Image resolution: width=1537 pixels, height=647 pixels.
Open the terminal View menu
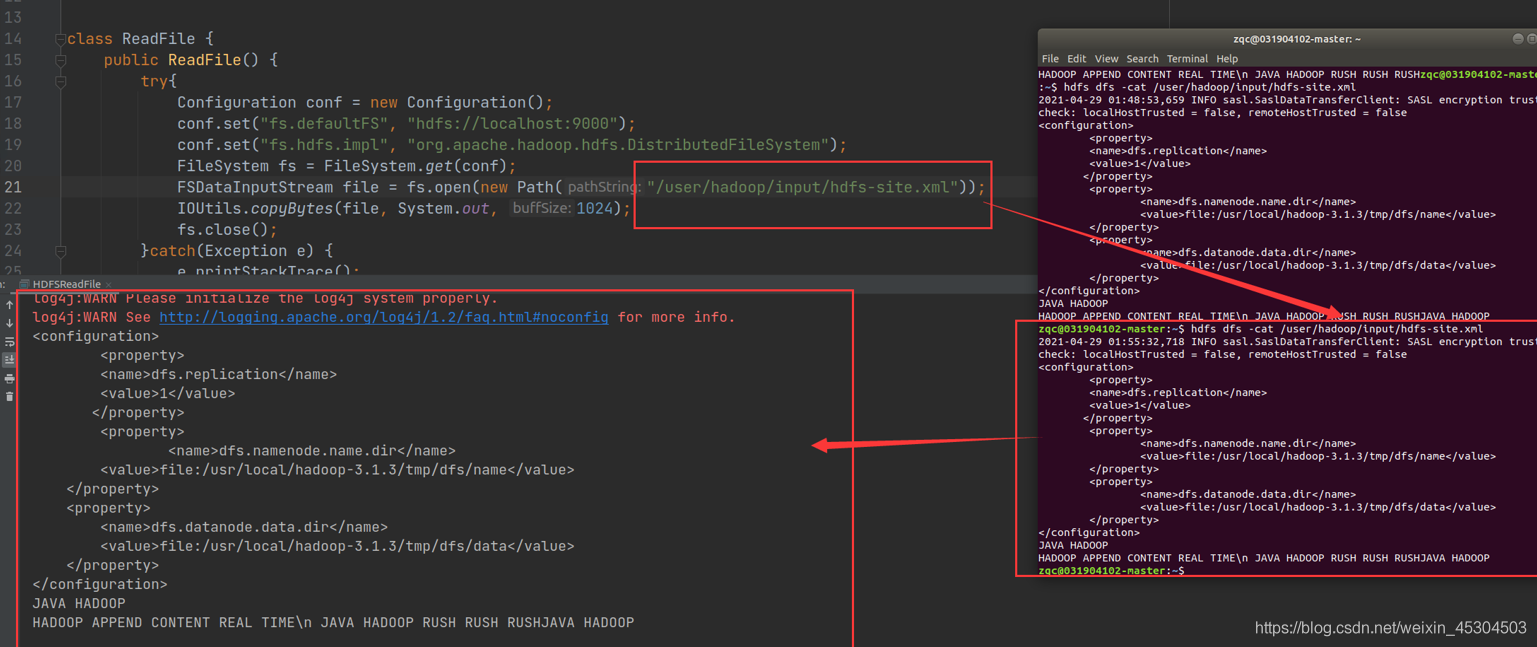tap(1106, 59)
